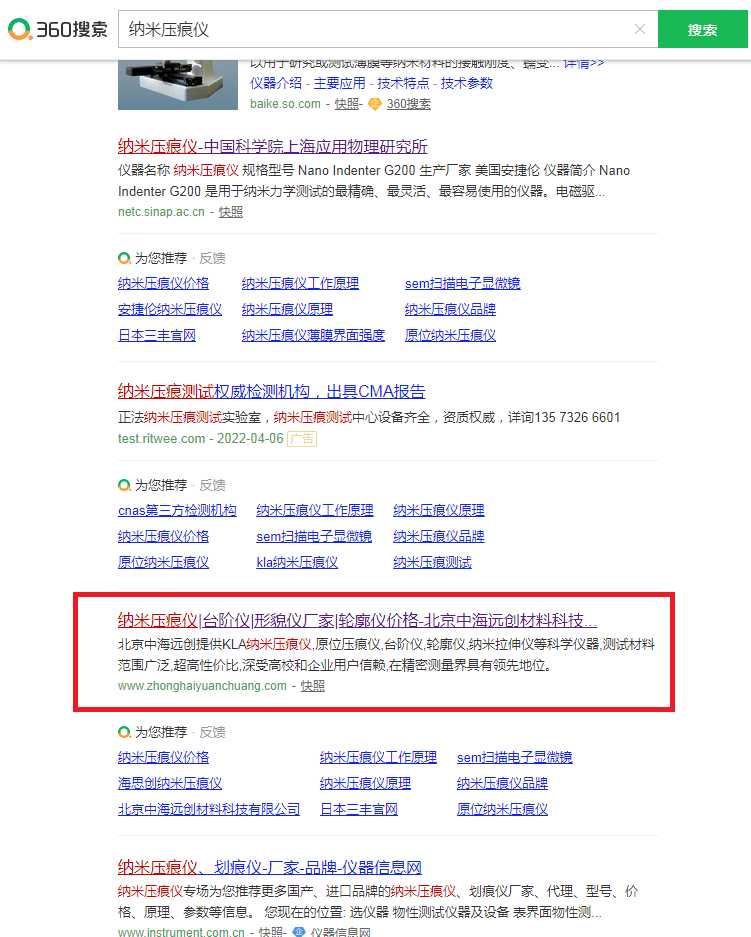751x937 pixels.
Task: Click the 360搜索 logo
Action: [x=57, y=29]
